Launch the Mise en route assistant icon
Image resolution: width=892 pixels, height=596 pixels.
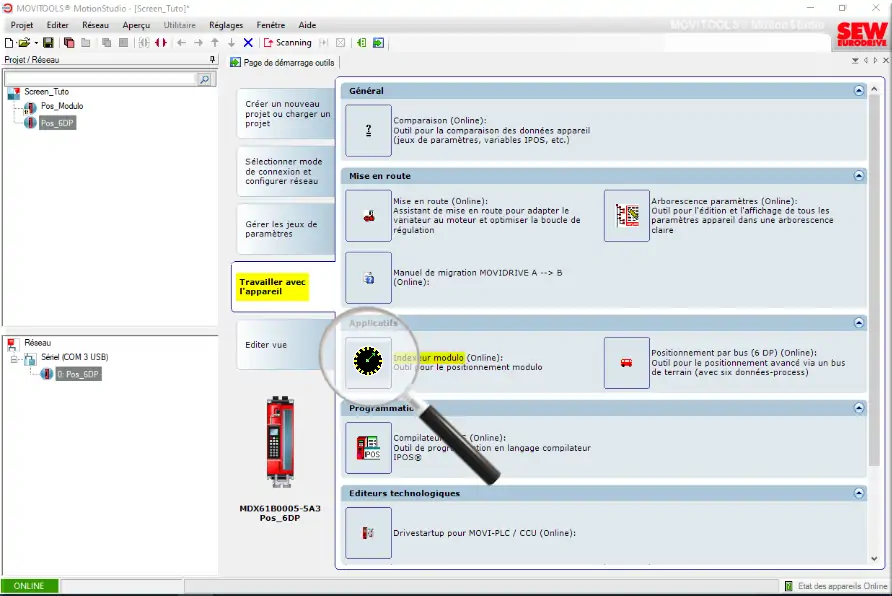click(x=368, y=216)
